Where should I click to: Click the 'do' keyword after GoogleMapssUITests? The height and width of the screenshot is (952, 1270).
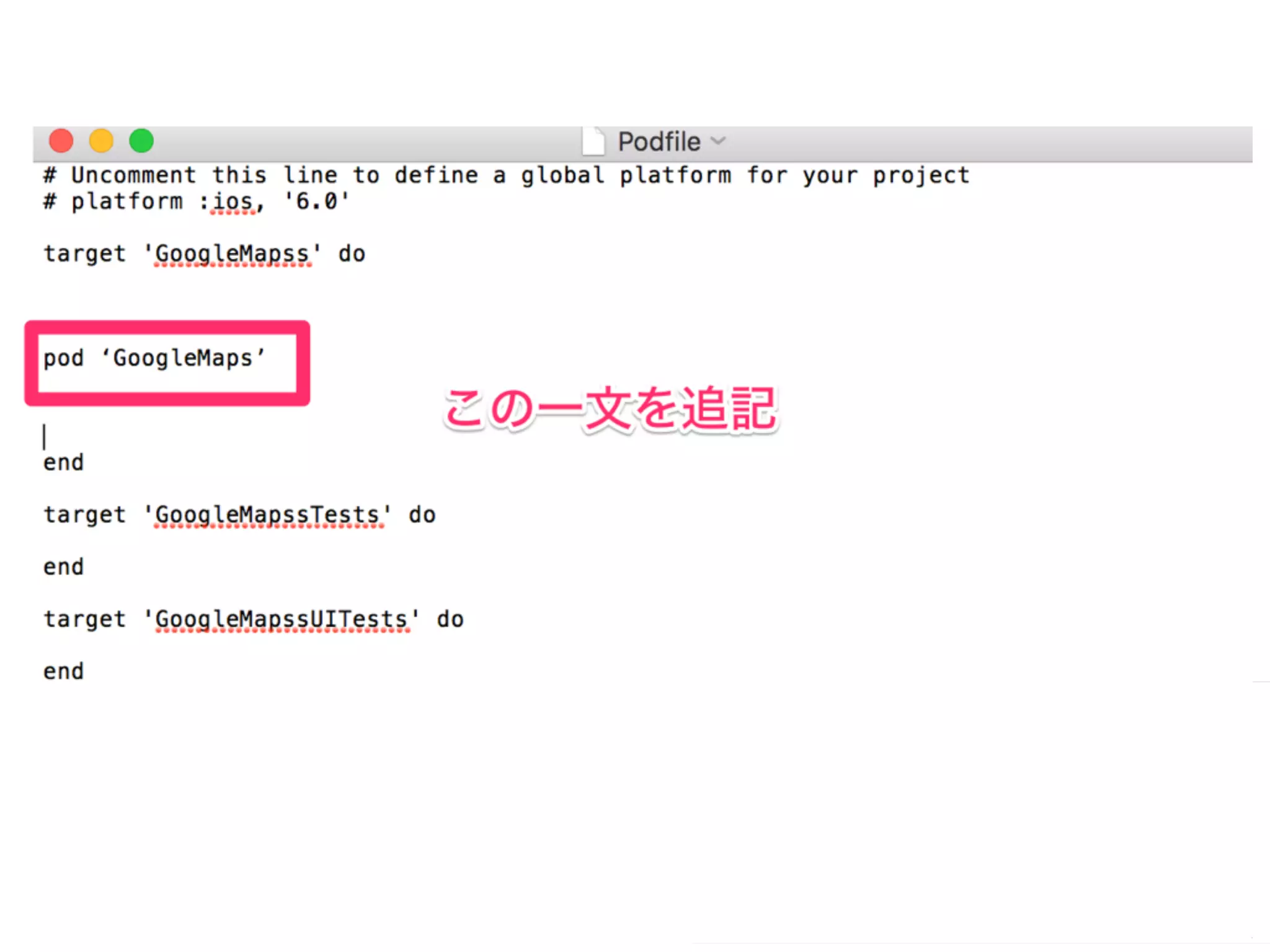(x=450, y=619)
